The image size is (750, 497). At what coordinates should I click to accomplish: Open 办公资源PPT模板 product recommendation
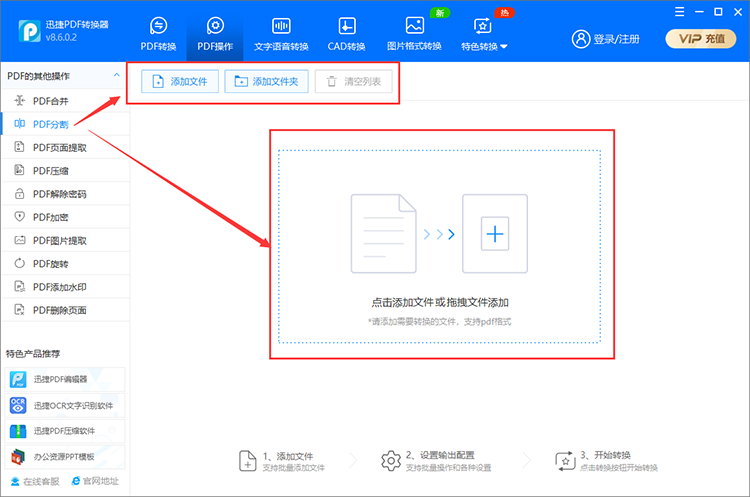65,457
